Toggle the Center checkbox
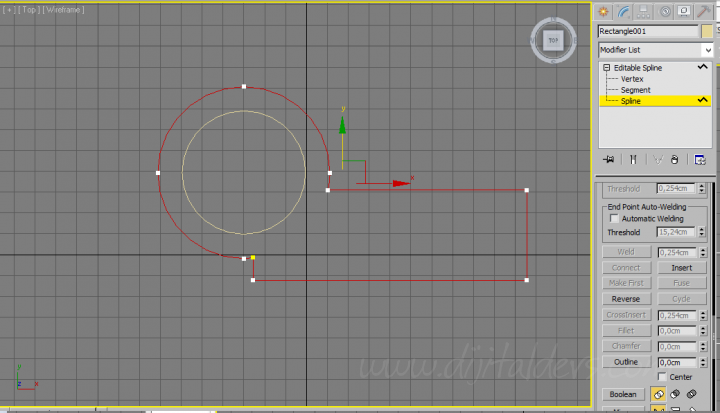The height and width of the screenshot is (413, 720). tap(662, 377)
